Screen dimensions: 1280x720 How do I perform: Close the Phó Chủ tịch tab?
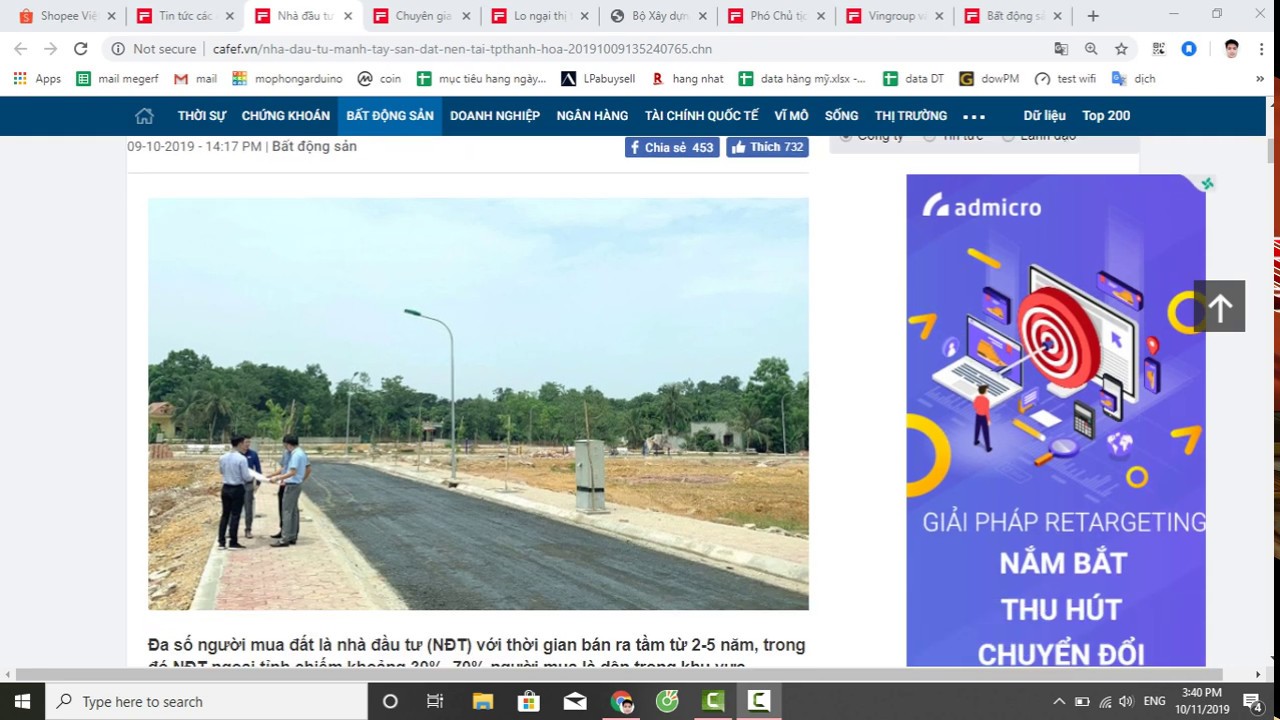[821, 16]
